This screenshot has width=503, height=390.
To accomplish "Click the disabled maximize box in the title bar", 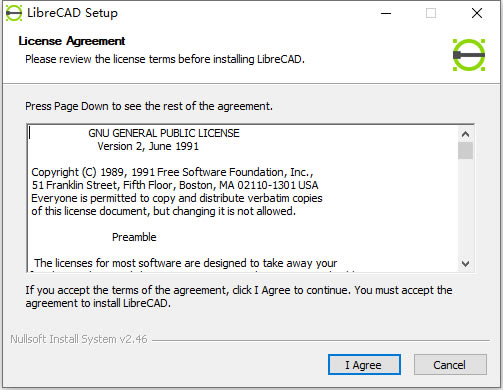I will pos(431,13).
